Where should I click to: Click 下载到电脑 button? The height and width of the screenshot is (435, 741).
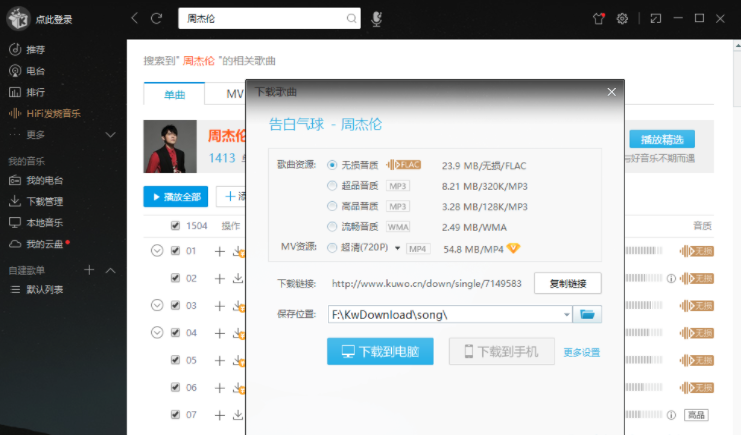380,351
